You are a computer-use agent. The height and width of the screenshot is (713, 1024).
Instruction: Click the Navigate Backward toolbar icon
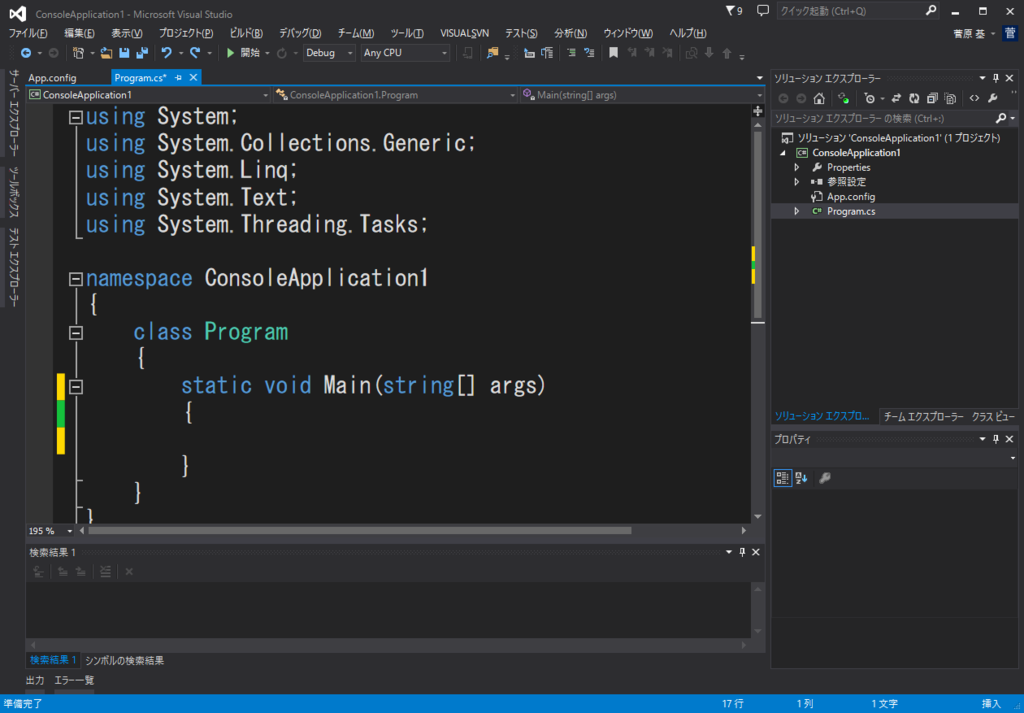coord(25,53)
